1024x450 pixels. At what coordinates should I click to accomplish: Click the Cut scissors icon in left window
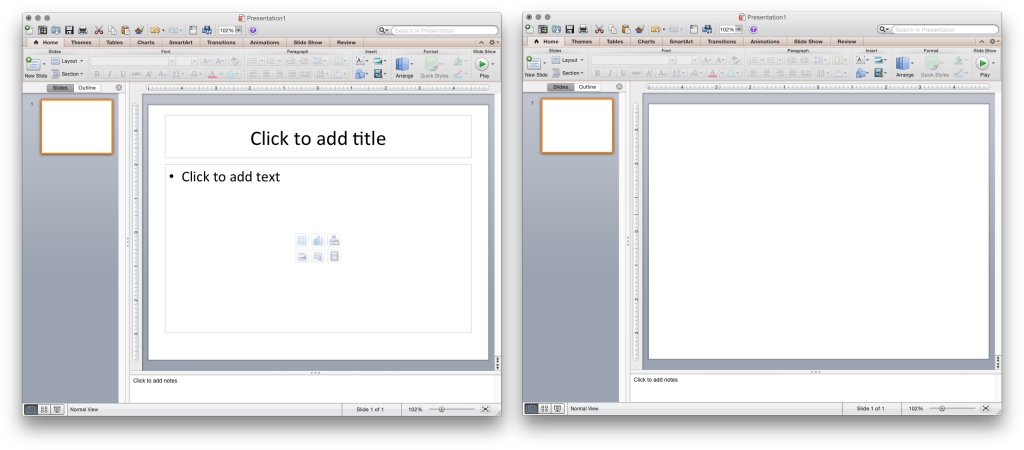pyautogui.click(x=99, y=30)
